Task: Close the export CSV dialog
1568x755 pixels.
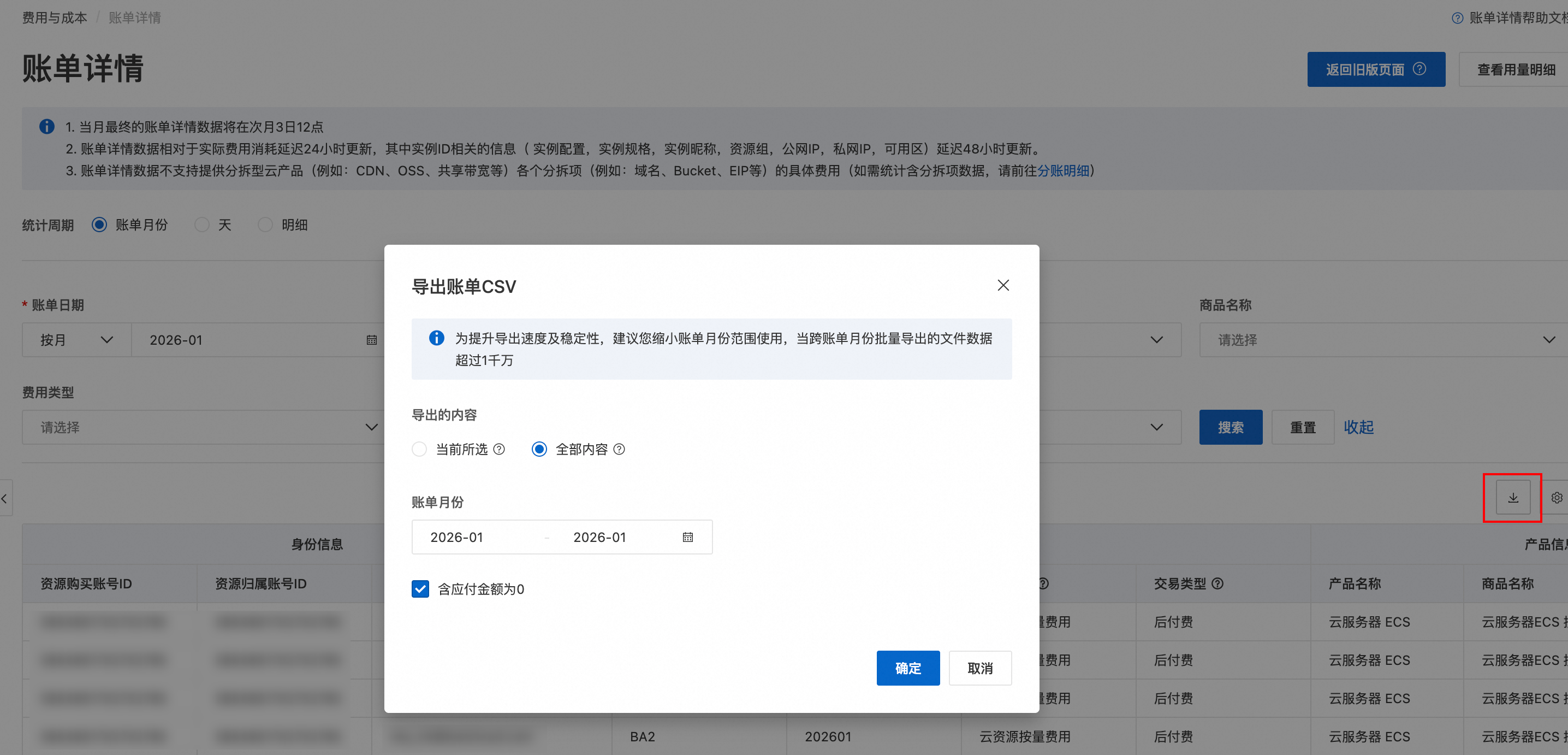Action: pos(1002,285)
